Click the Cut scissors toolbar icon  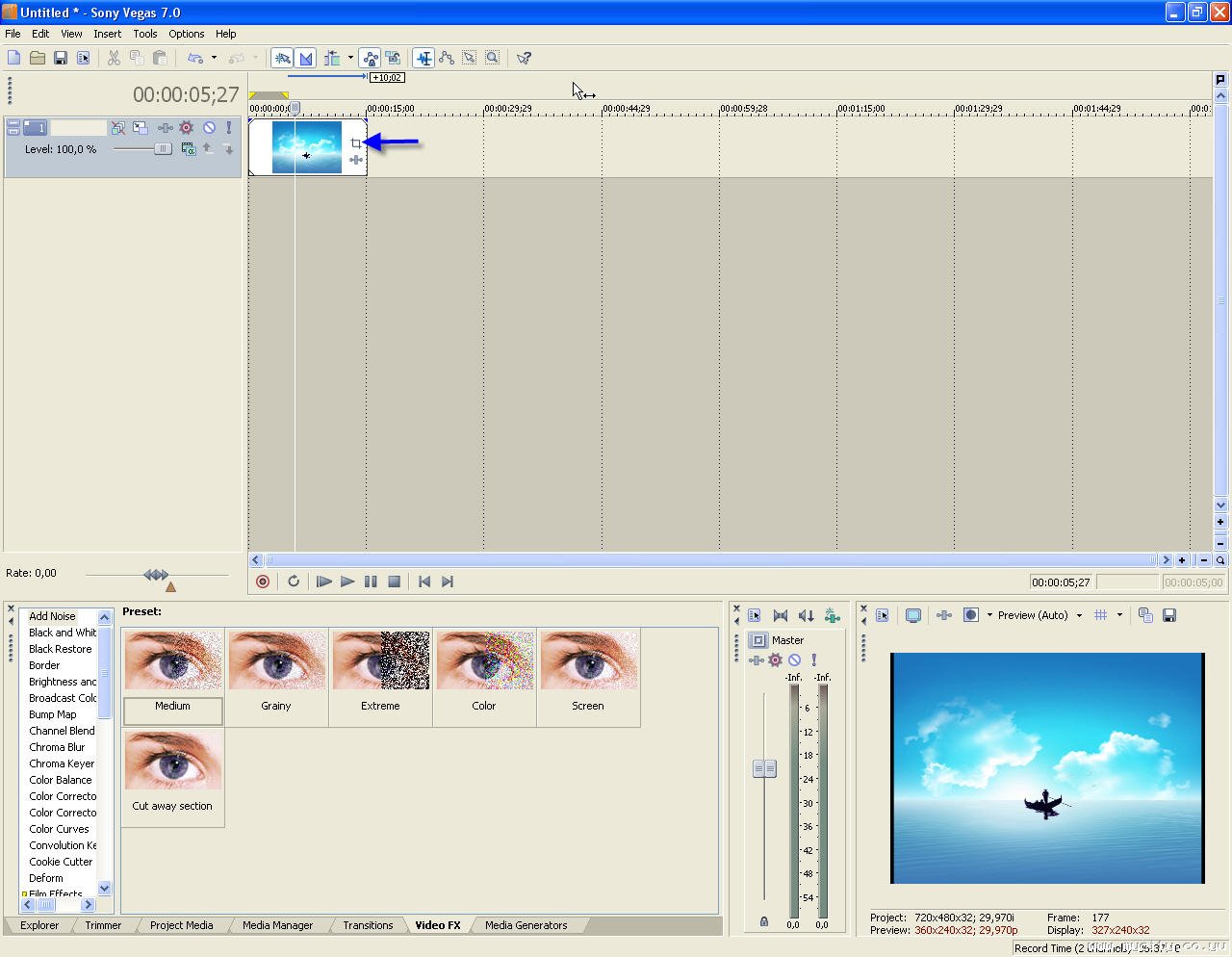pos(114,58)
